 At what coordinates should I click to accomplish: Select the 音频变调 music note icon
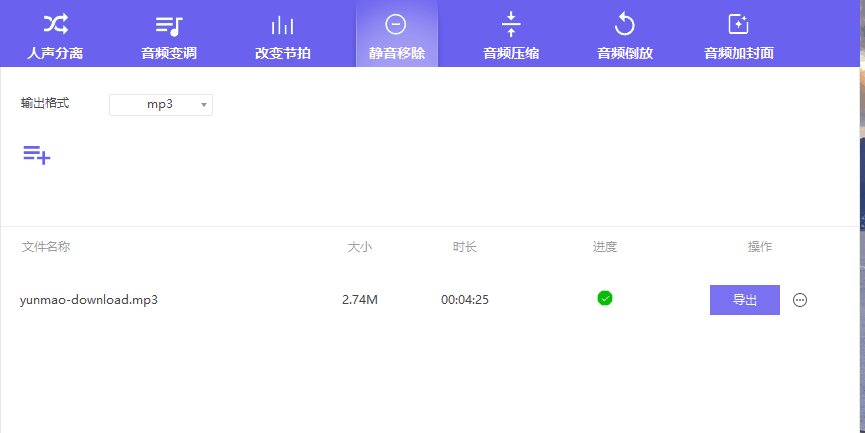169,25
